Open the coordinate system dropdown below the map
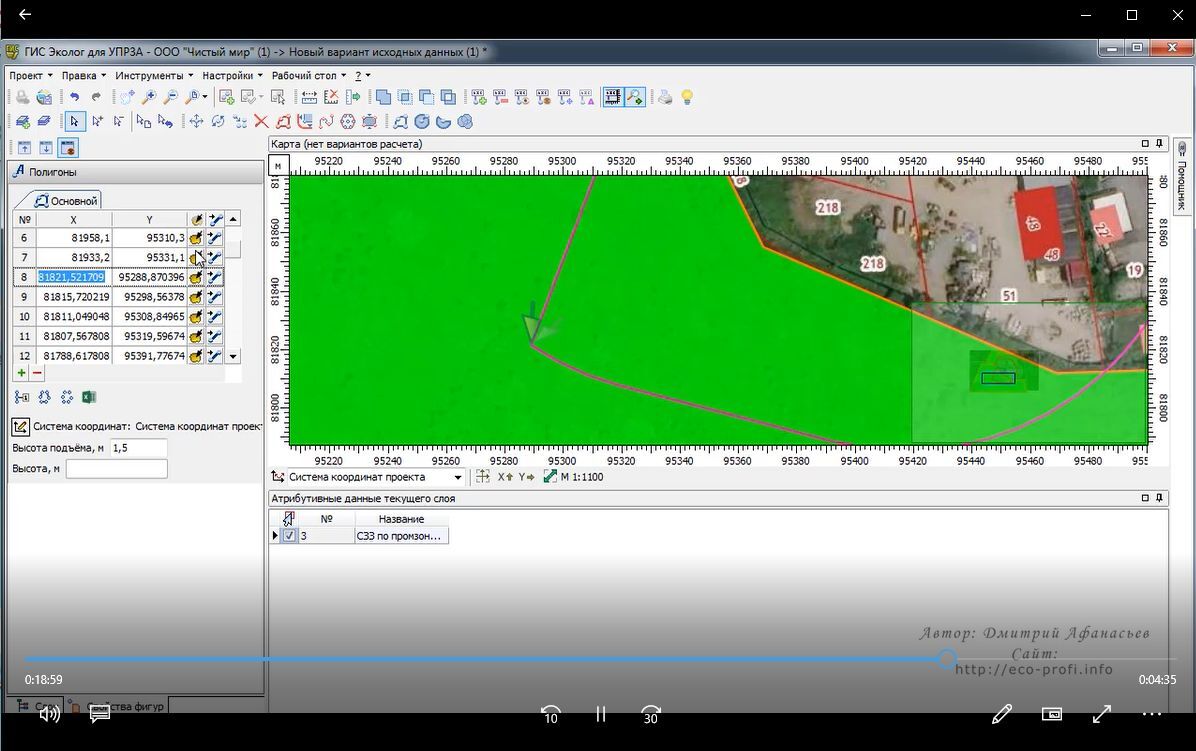The width and height of the screenshot is (1196, 751). pos(458,478)
